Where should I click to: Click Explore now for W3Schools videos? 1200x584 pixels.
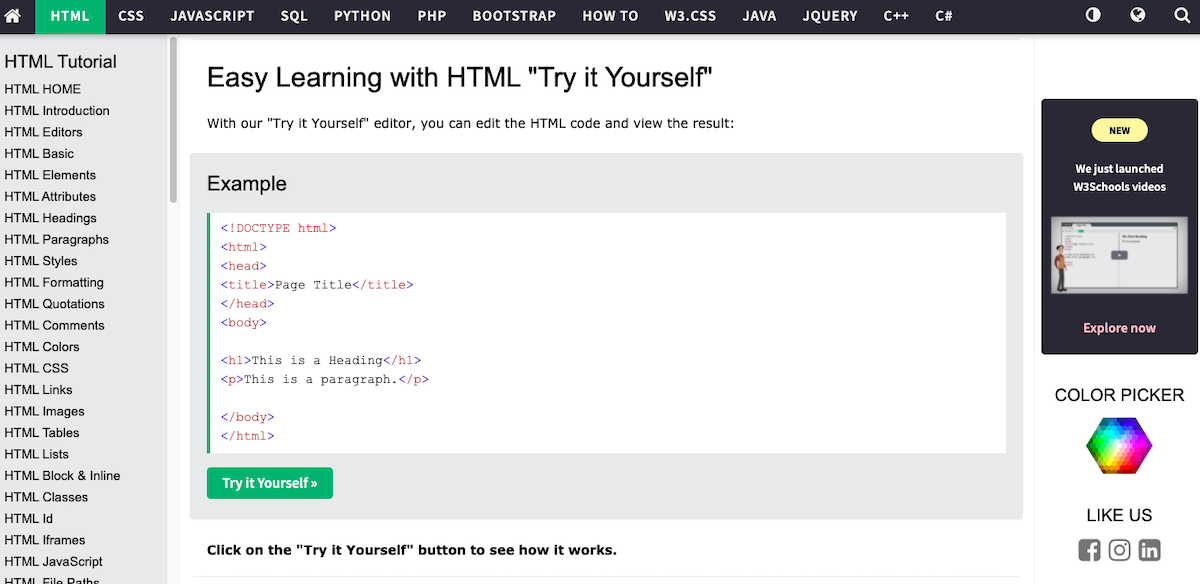point(1119,327)
